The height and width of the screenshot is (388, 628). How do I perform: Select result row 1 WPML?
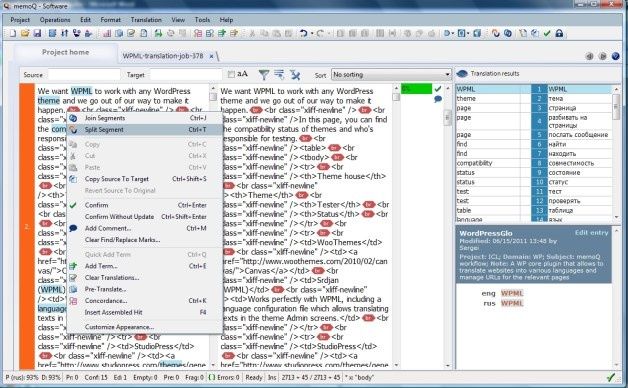(533, 89)
